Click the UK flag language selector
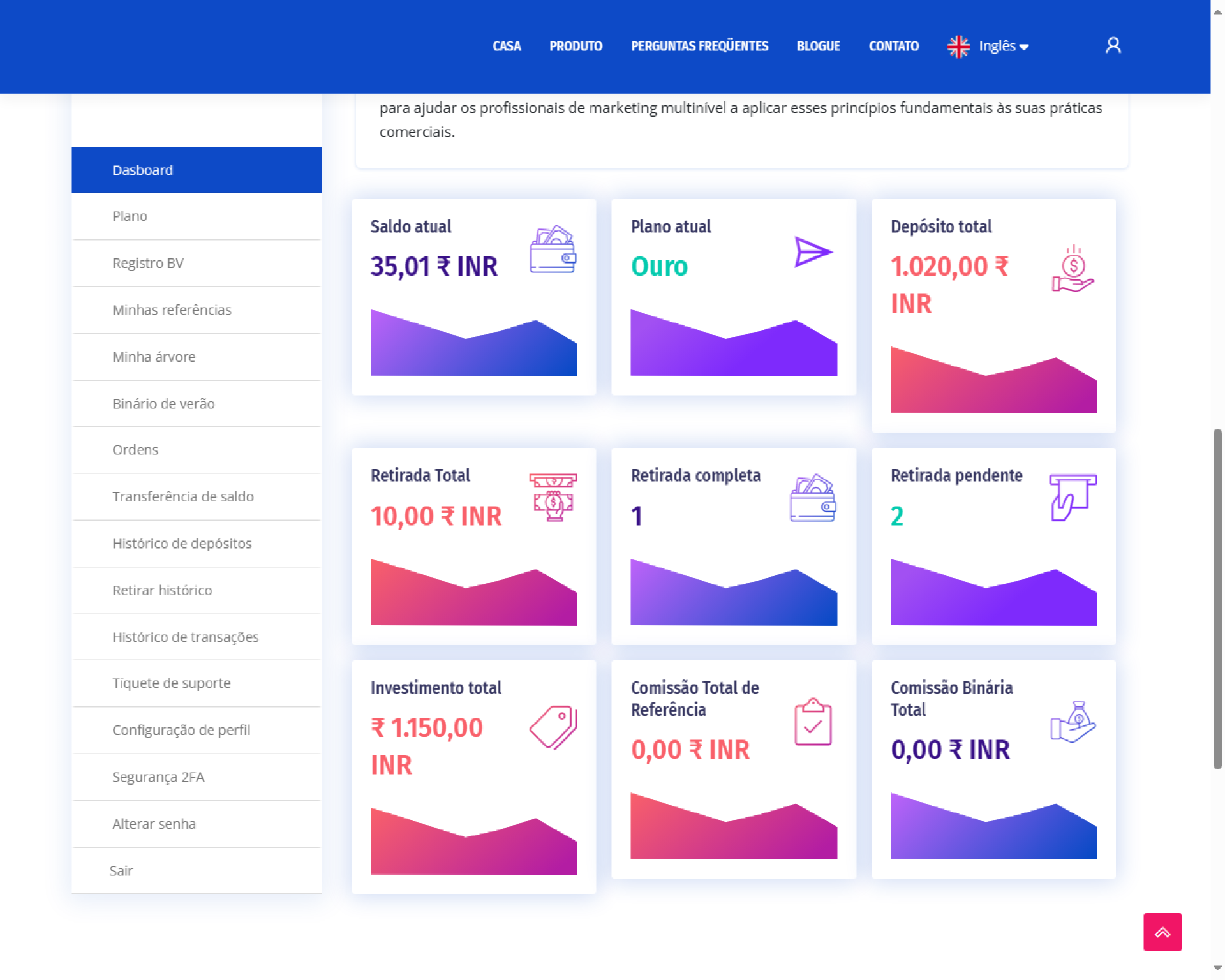This screenshot has width=1225, height=980. pyautogui.click(x=958, y=46)
